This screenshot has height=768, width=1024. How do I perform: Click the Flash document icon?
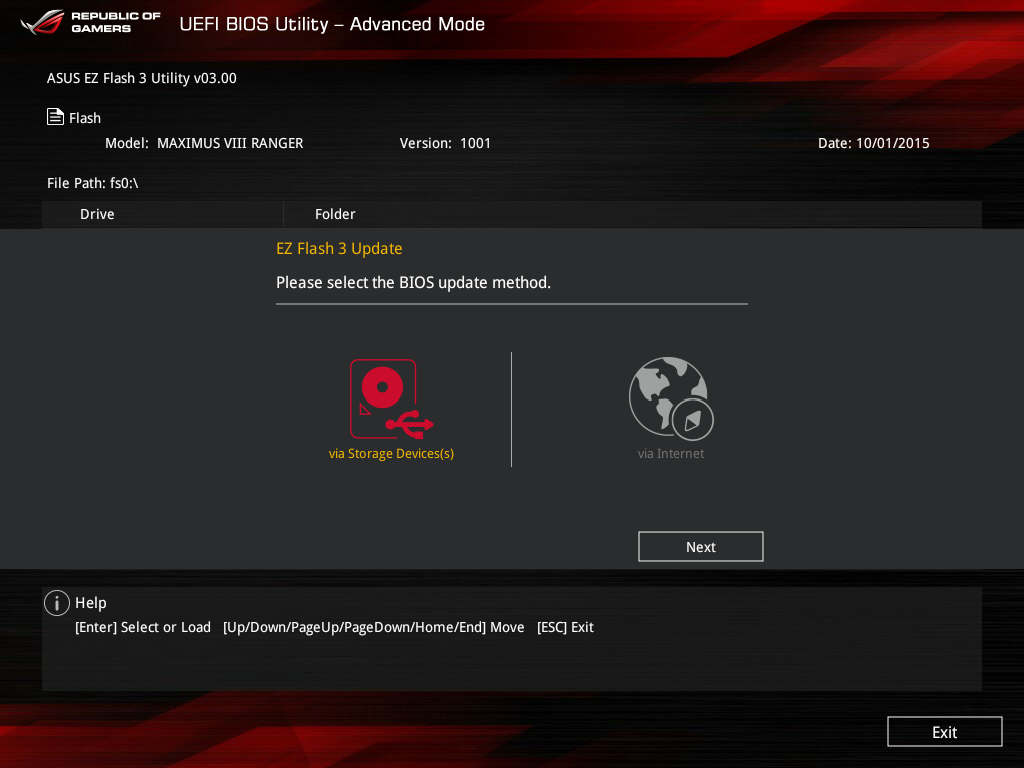coord(56,117)
